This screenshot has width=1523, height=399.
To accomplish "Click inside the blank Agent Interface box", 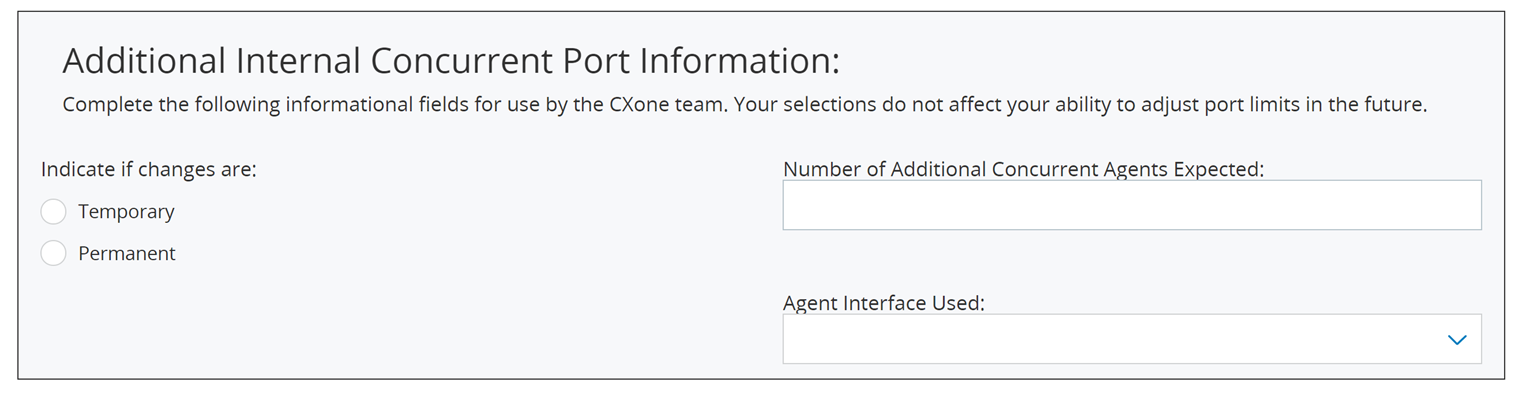I will point(1132,339).
